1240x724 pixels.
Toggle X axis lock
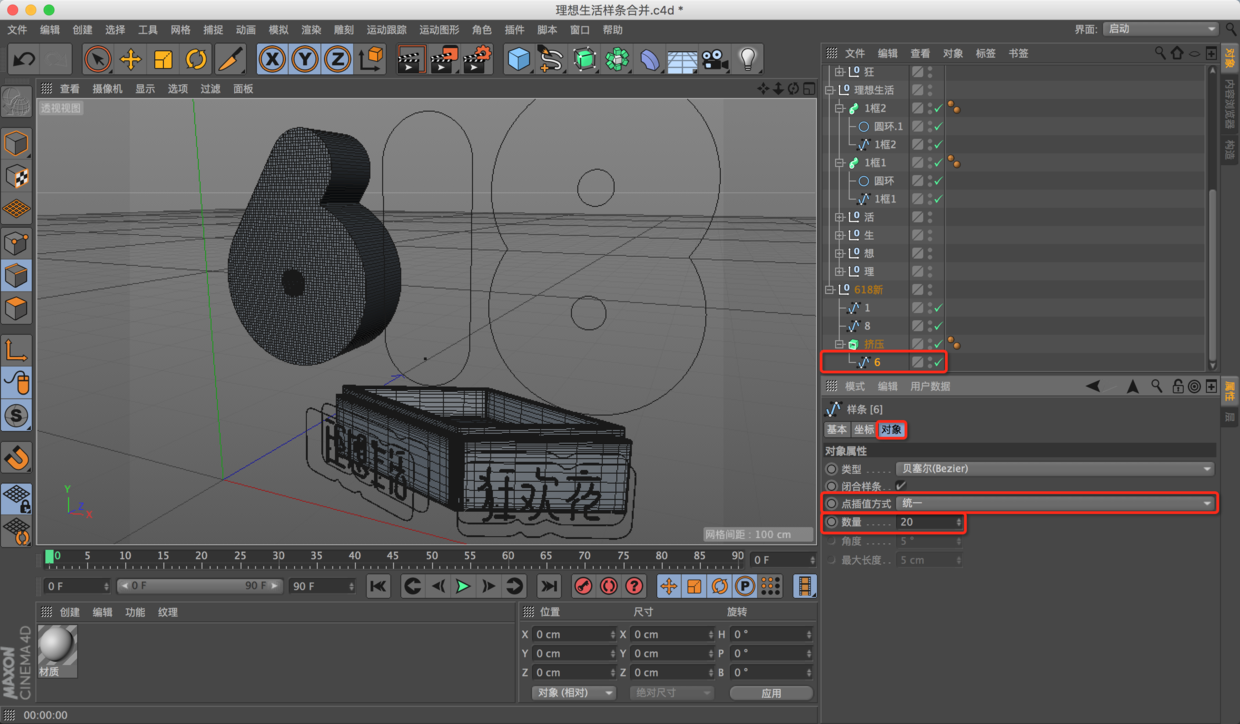[x=271, y=59]
